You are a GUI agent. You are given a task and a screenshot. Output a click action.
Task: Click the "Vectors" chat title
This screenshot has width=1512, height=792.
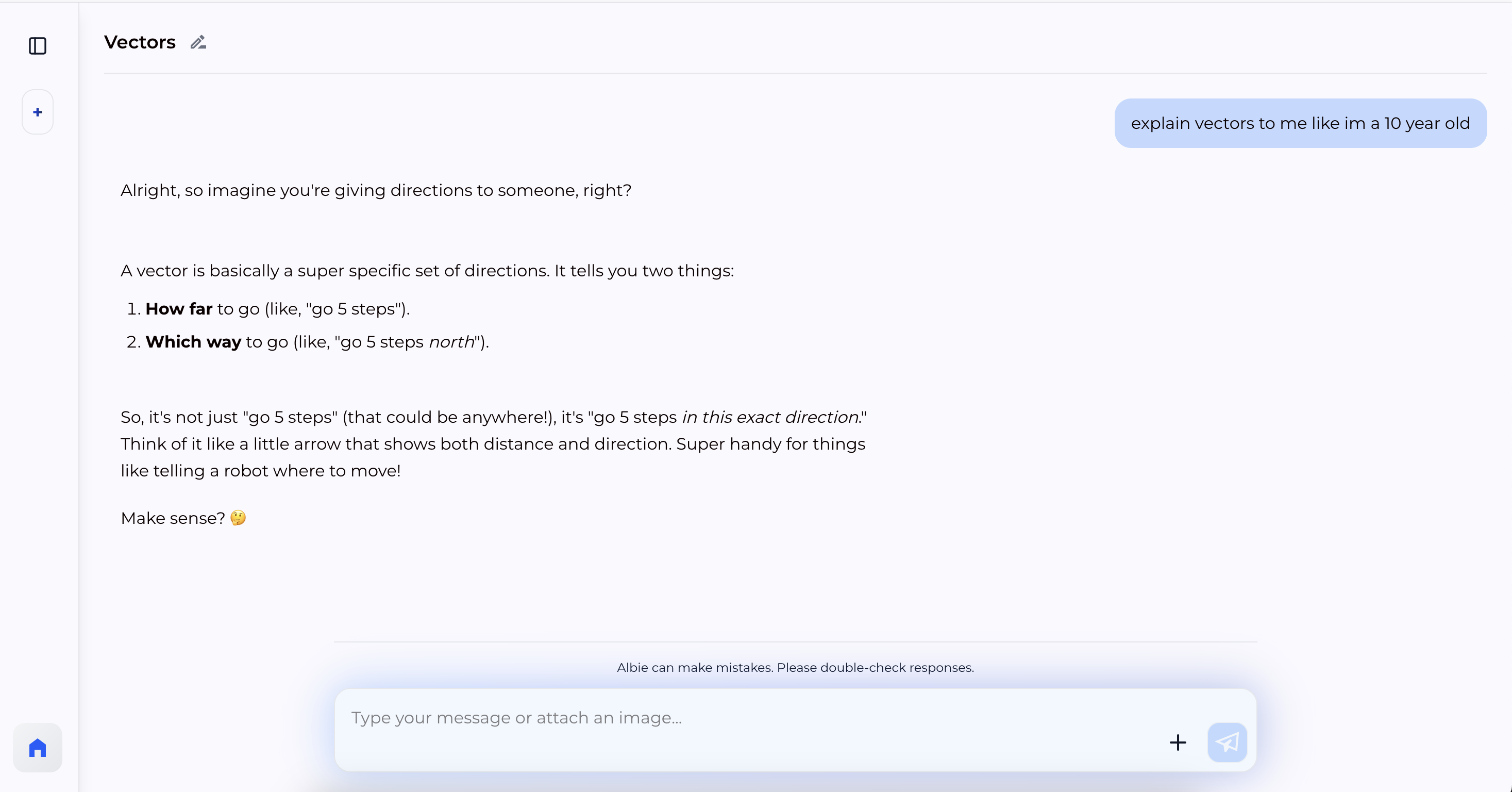[x=140, y=42]
